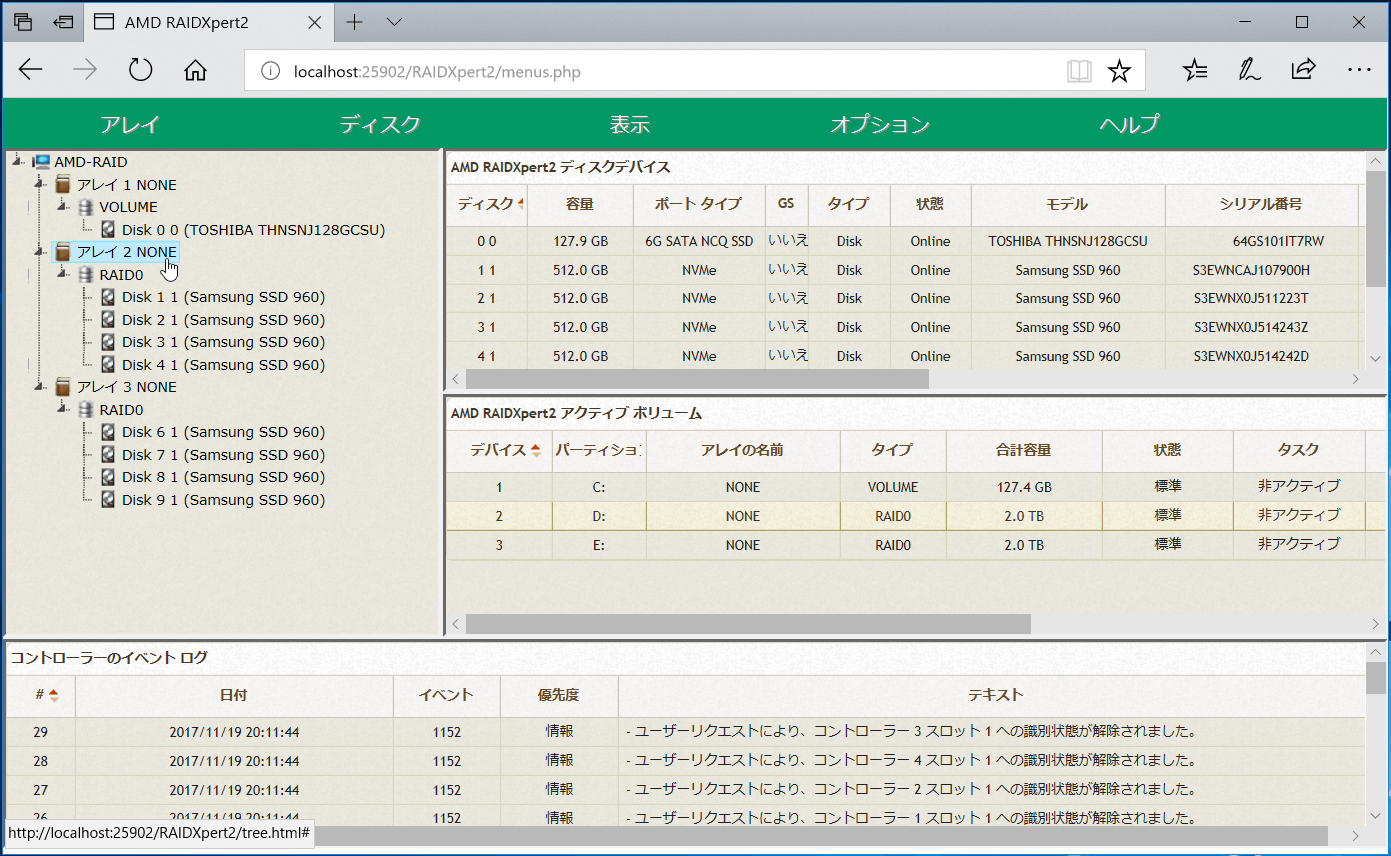Viewport: 1391px width, 856px height.
Task: Click the Disk 2 1 drive icon
Action: pos(109,320)
